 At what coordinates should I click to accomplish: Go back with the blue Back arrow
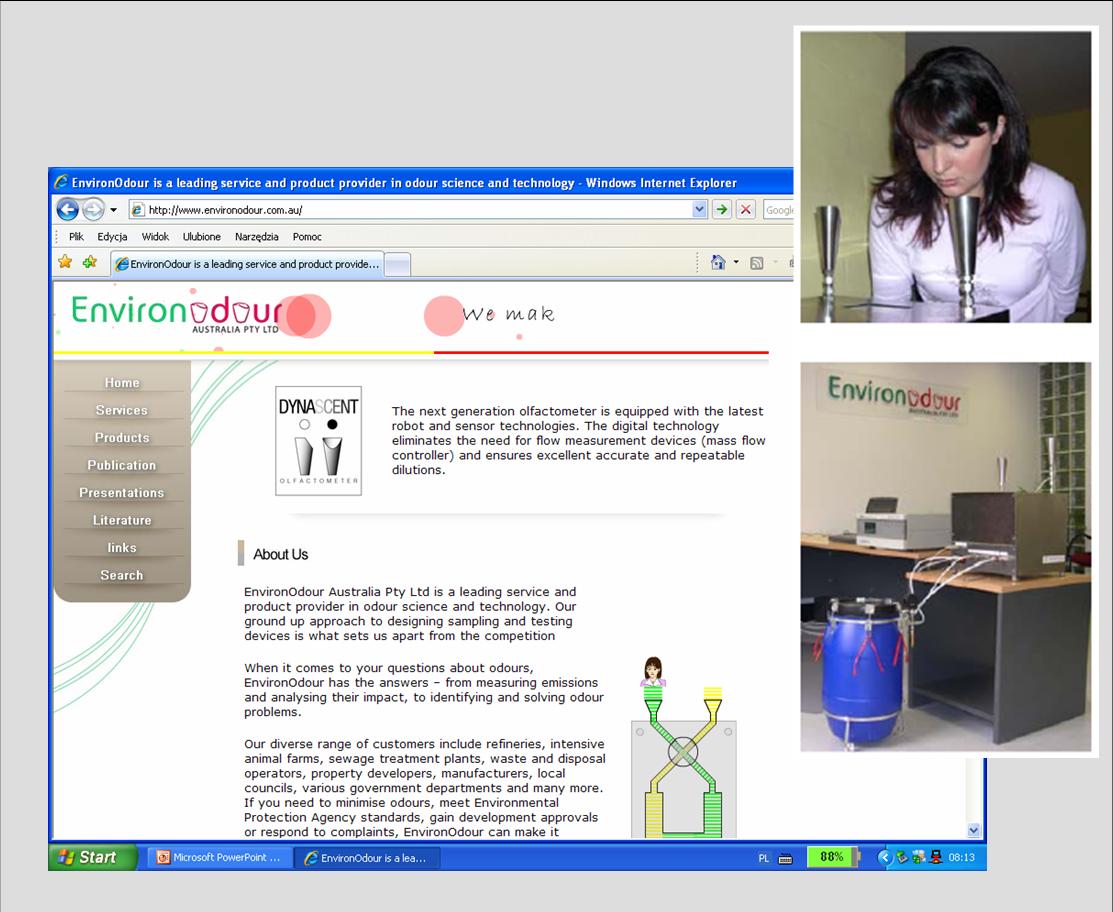[x=67, y=209]
